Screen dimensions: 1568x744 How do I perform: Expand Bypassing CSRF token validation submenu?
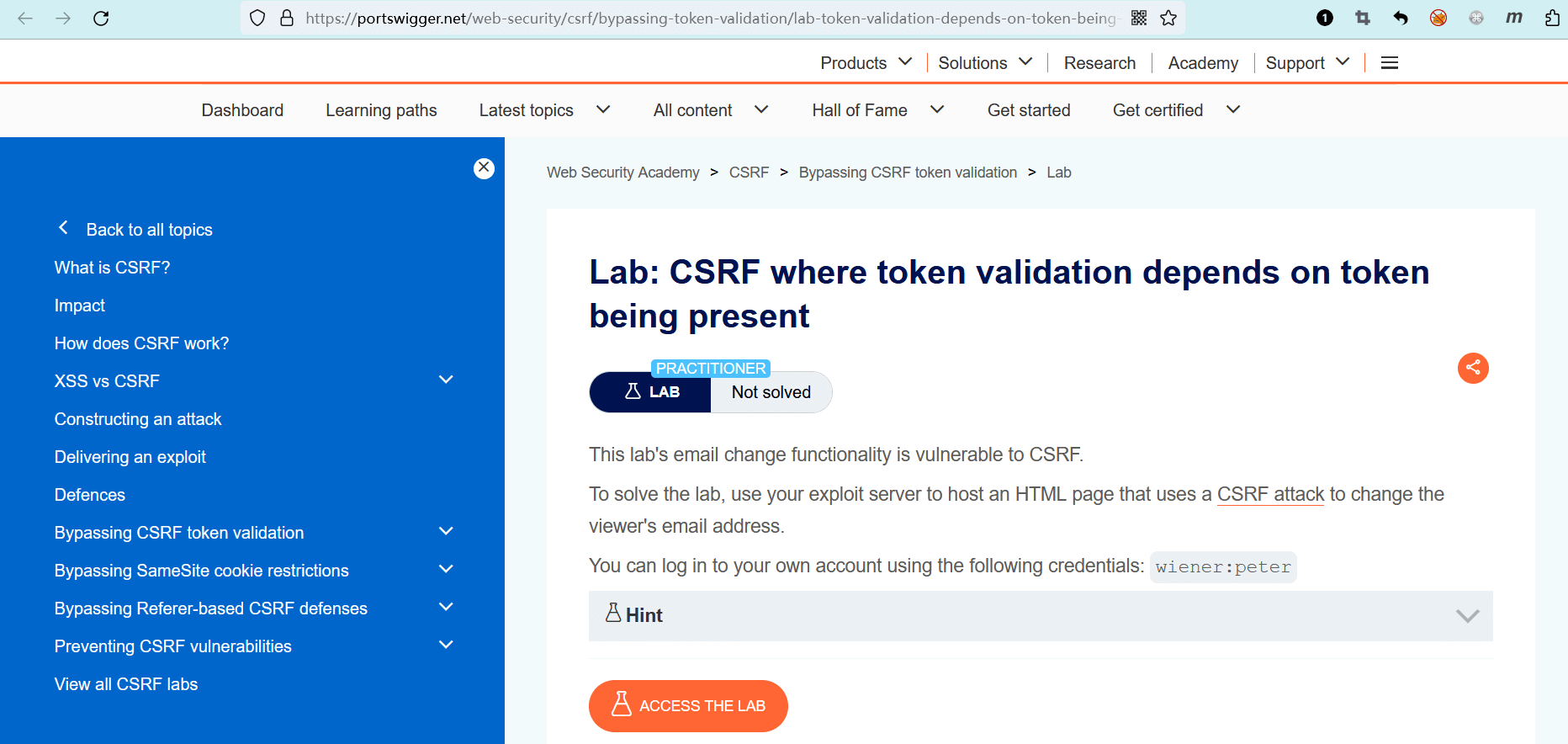click(x=446, y=532)
